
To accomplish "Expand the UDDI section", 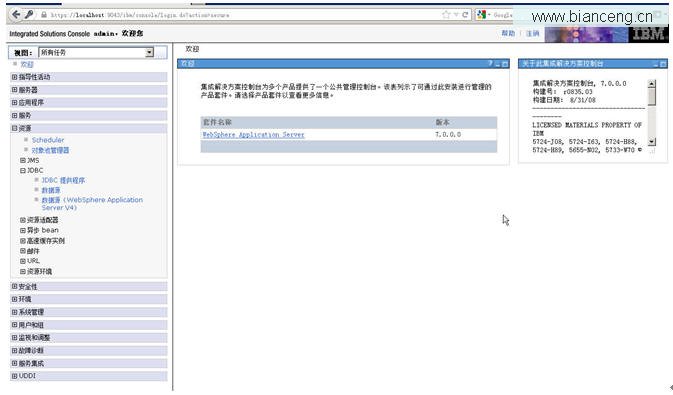I will coord(15,376).
